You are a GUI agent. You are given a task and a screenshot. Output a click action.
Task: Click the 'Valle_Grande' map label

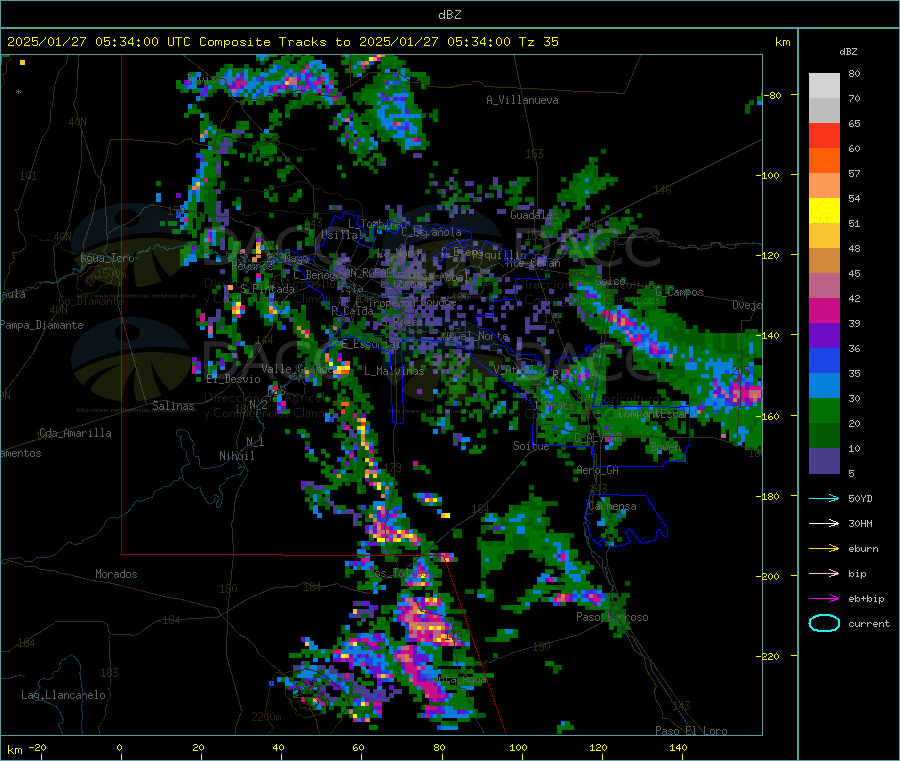tap(297, 369)
